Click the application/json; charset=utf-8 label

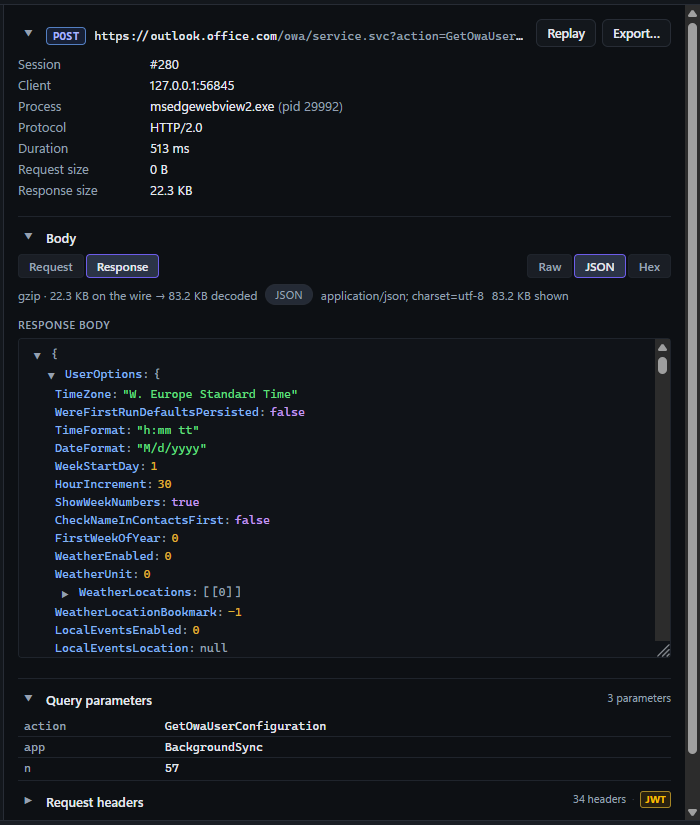click(x=402, y=296)
